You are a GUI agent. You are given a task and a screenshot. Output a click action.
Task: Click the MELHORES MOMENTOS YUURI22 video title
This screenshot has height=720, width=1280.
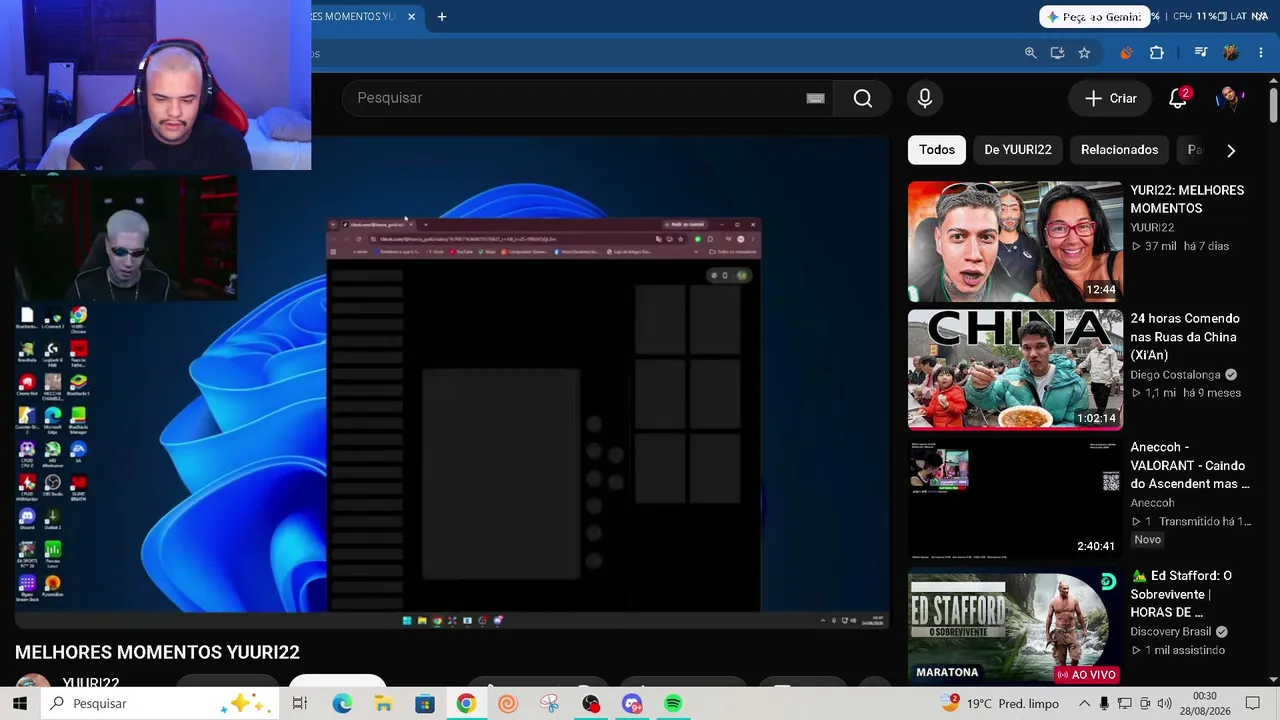coord(157,652)
